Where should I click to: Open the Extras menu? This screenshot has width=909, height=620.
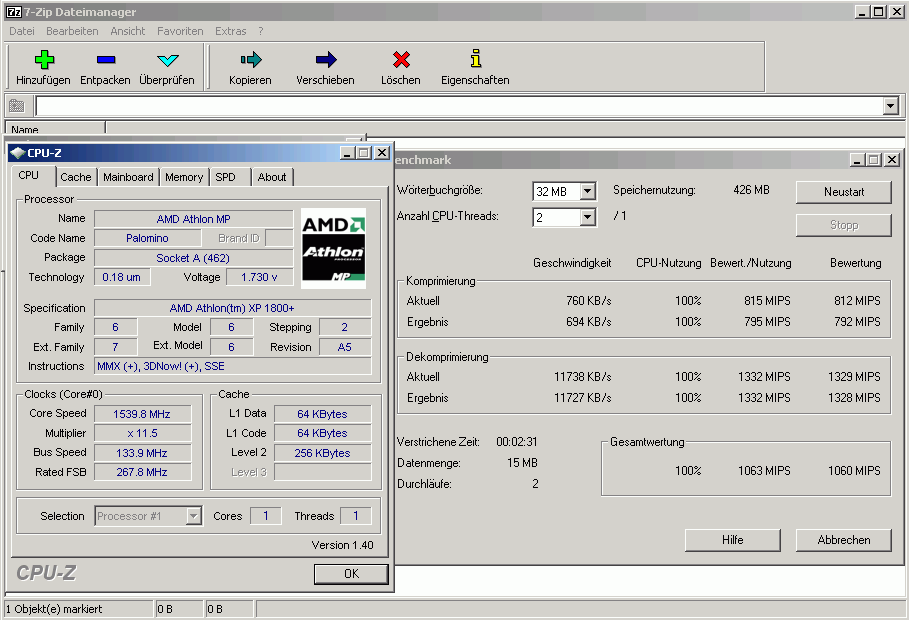tap(231, 31)
